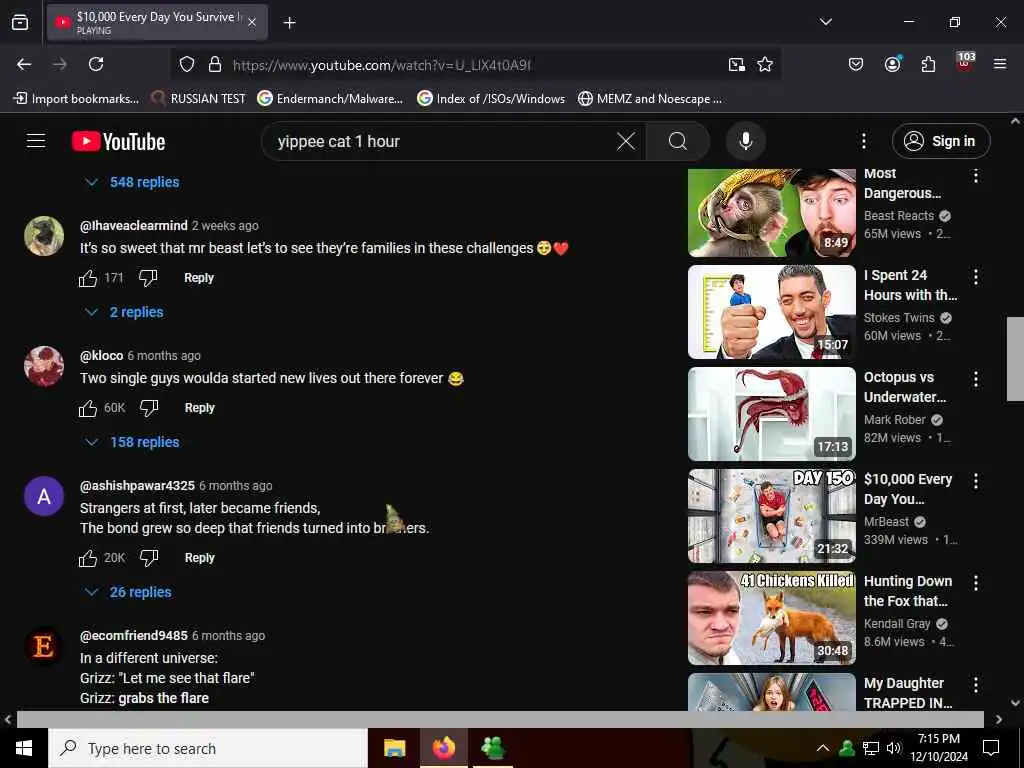
Task: Like the @kloco comment
Action: pyautogui.click(x=88, y=408)
